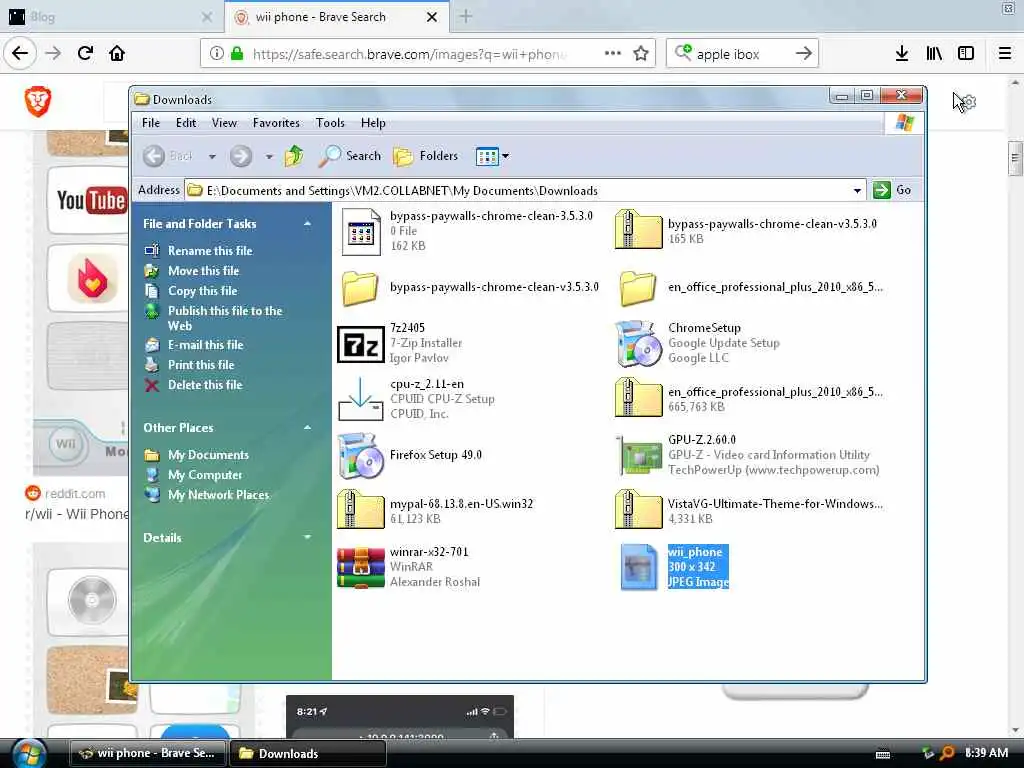Toggle the Folders pane button
Viewport: 1024px width, 768px height.
coord(426,156)
